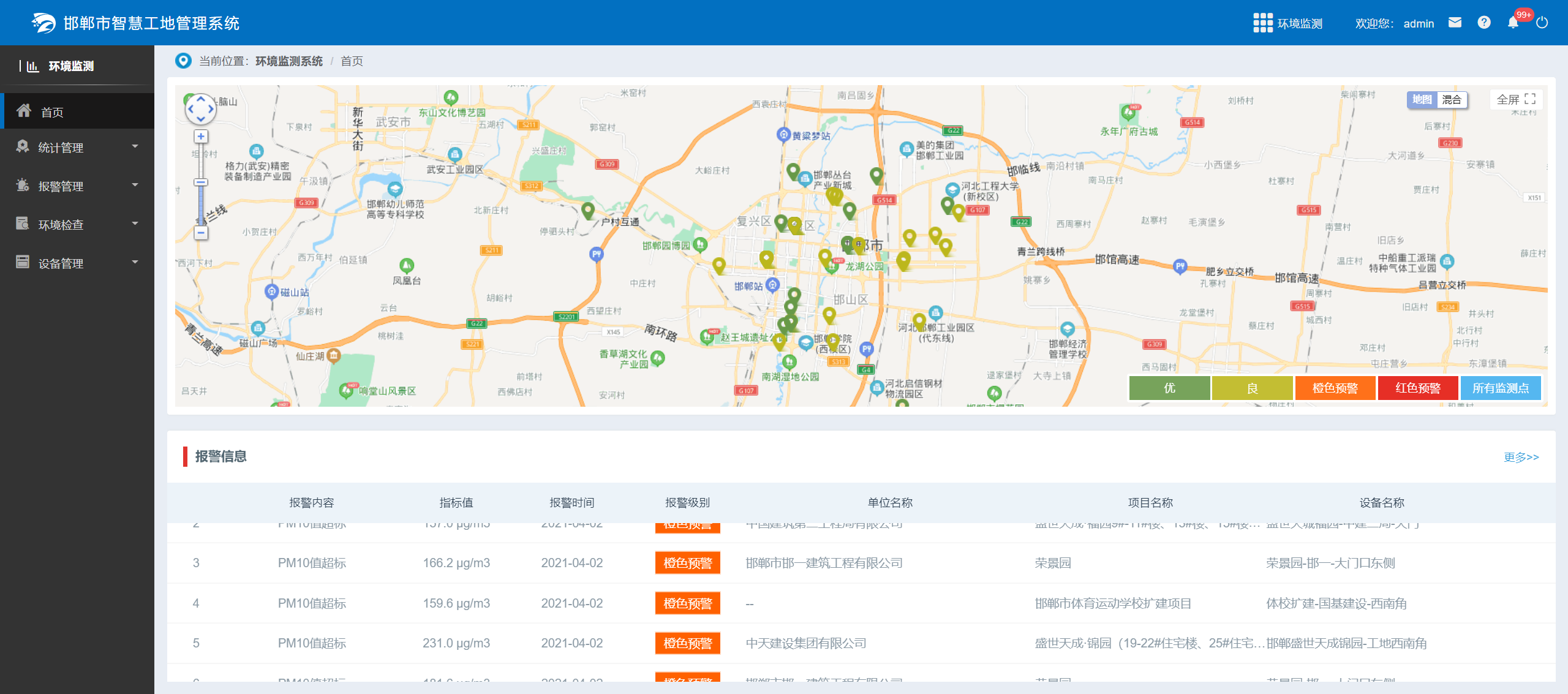Click the system logo in header
The width and height of the screenshot is (1568, 694).
coord(43,23)
